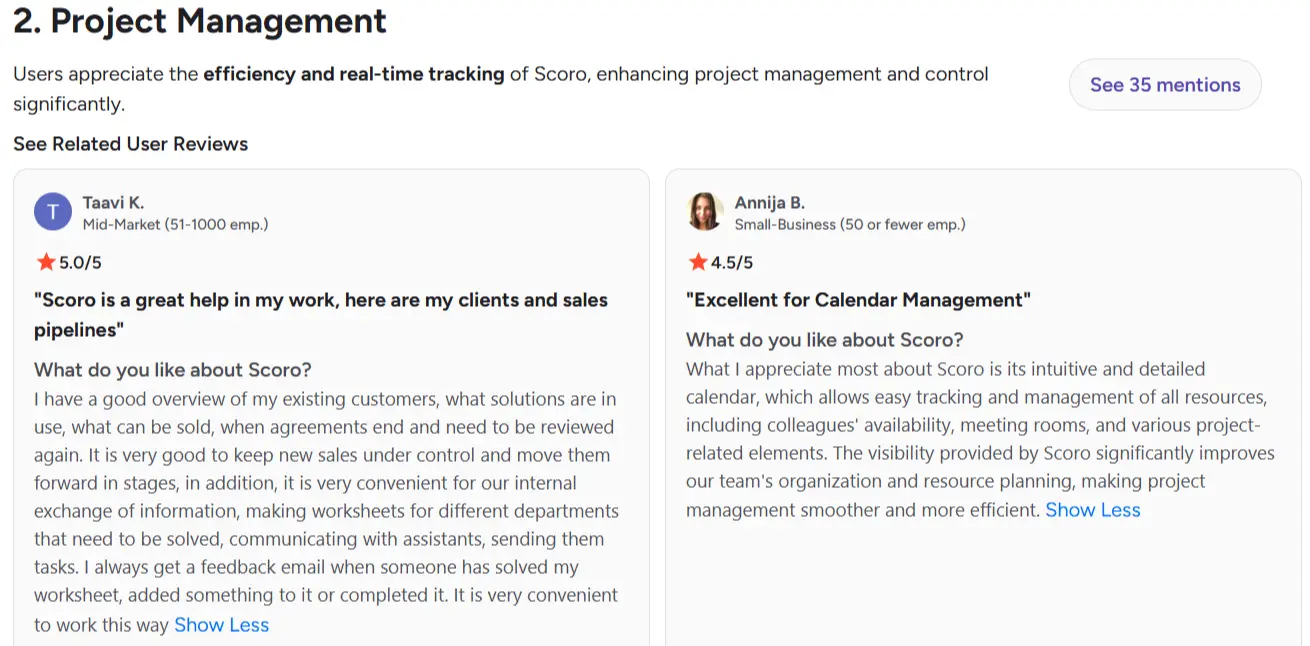Select the See Related User Reviews label
Image resolution: width=1310 pixels, height=646 pixels.
129,143
